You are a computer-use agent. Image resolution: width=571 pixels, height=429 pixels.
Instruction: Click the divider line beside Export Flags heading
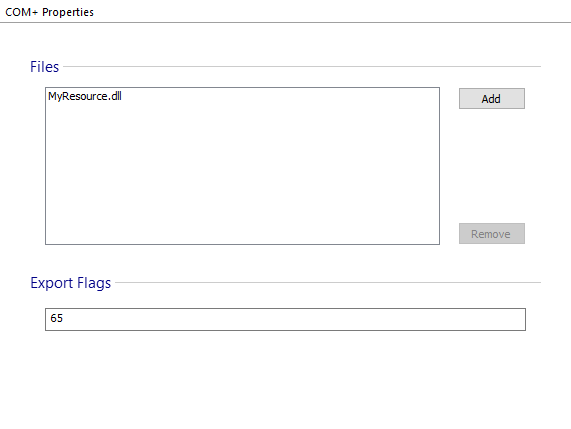click(328, 282)
